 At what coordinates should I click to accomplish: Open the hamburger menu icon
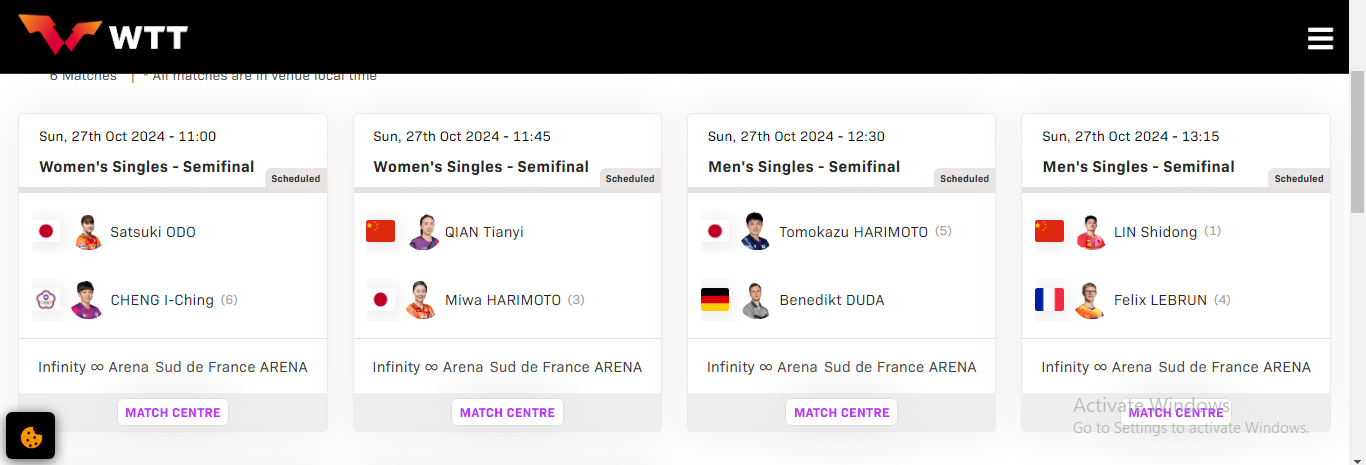pyautogui.click(x=1320, y=38)
